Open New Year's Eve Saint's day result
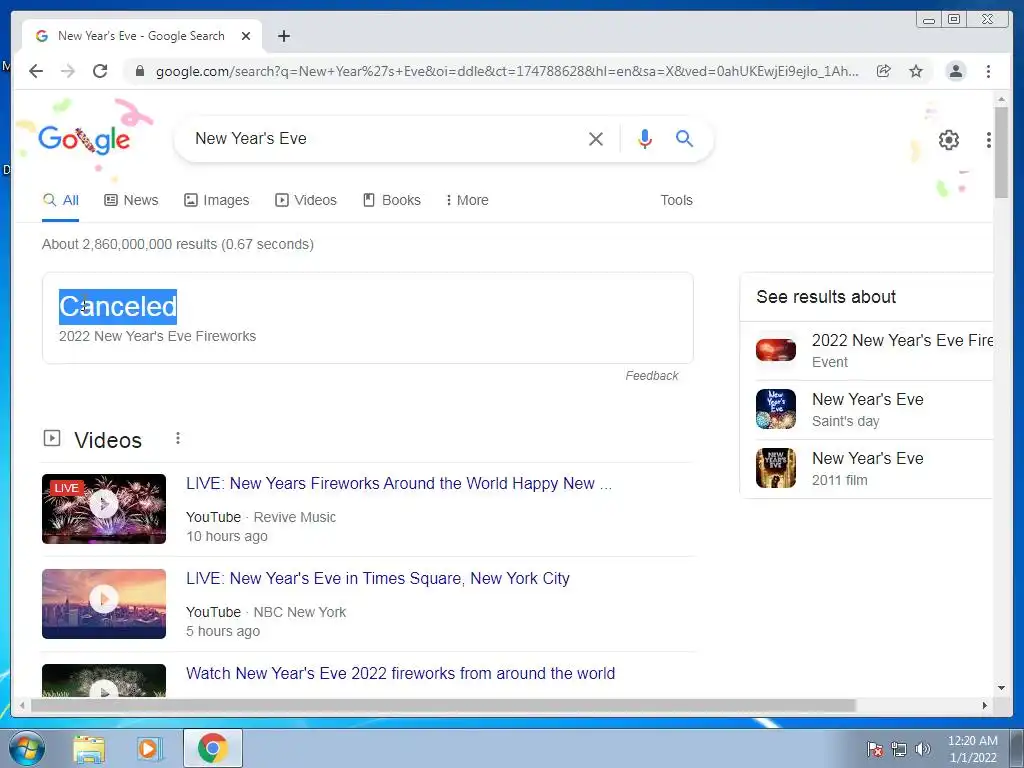The image size is (1024, 768). coord(874,409)
